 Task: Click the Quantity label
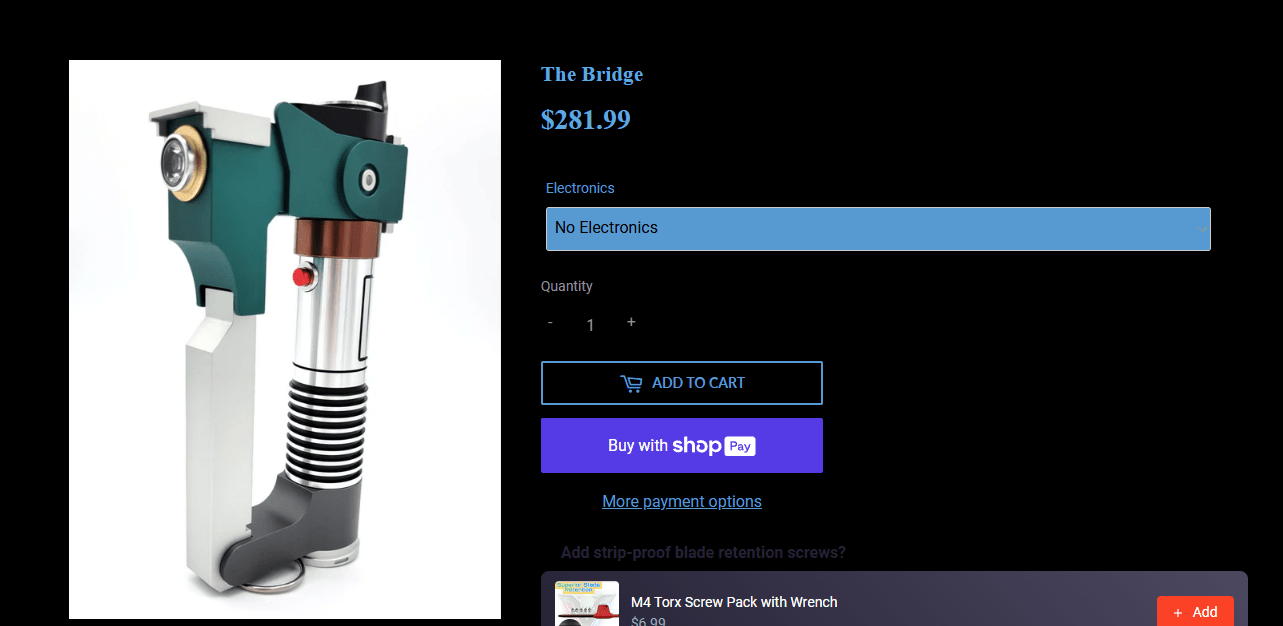[567, 286]
